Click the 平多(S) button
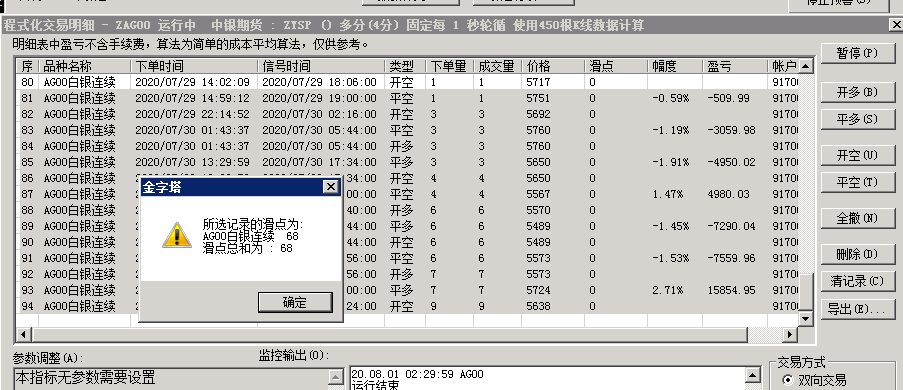Image resolution: width=903 pixels, height=390 pixels. [858, 119]
